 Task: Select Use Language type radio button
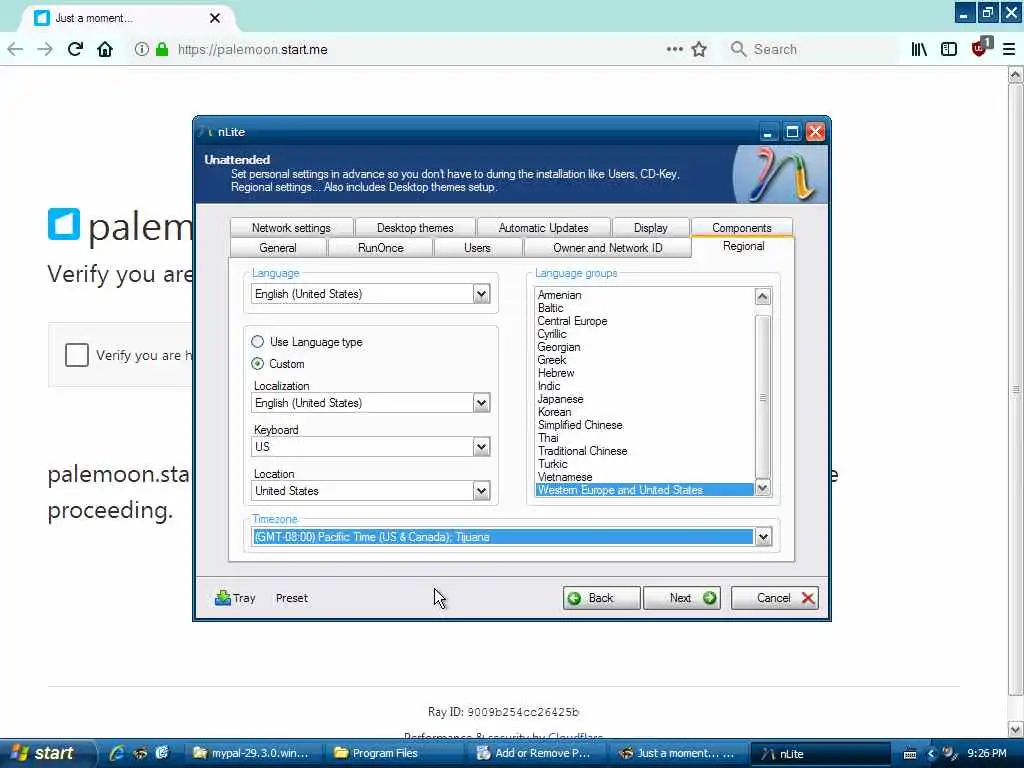257,342
